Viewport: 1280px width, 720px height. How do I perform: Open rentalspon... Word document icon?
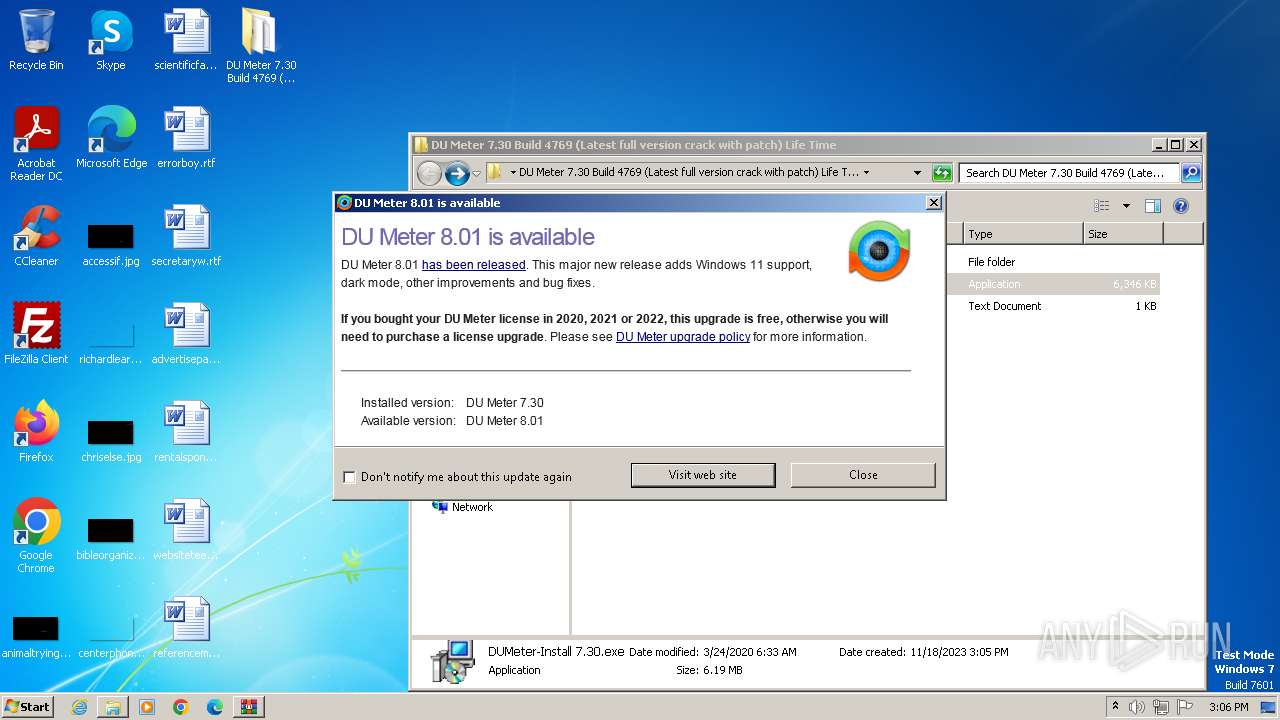point(186,432)
